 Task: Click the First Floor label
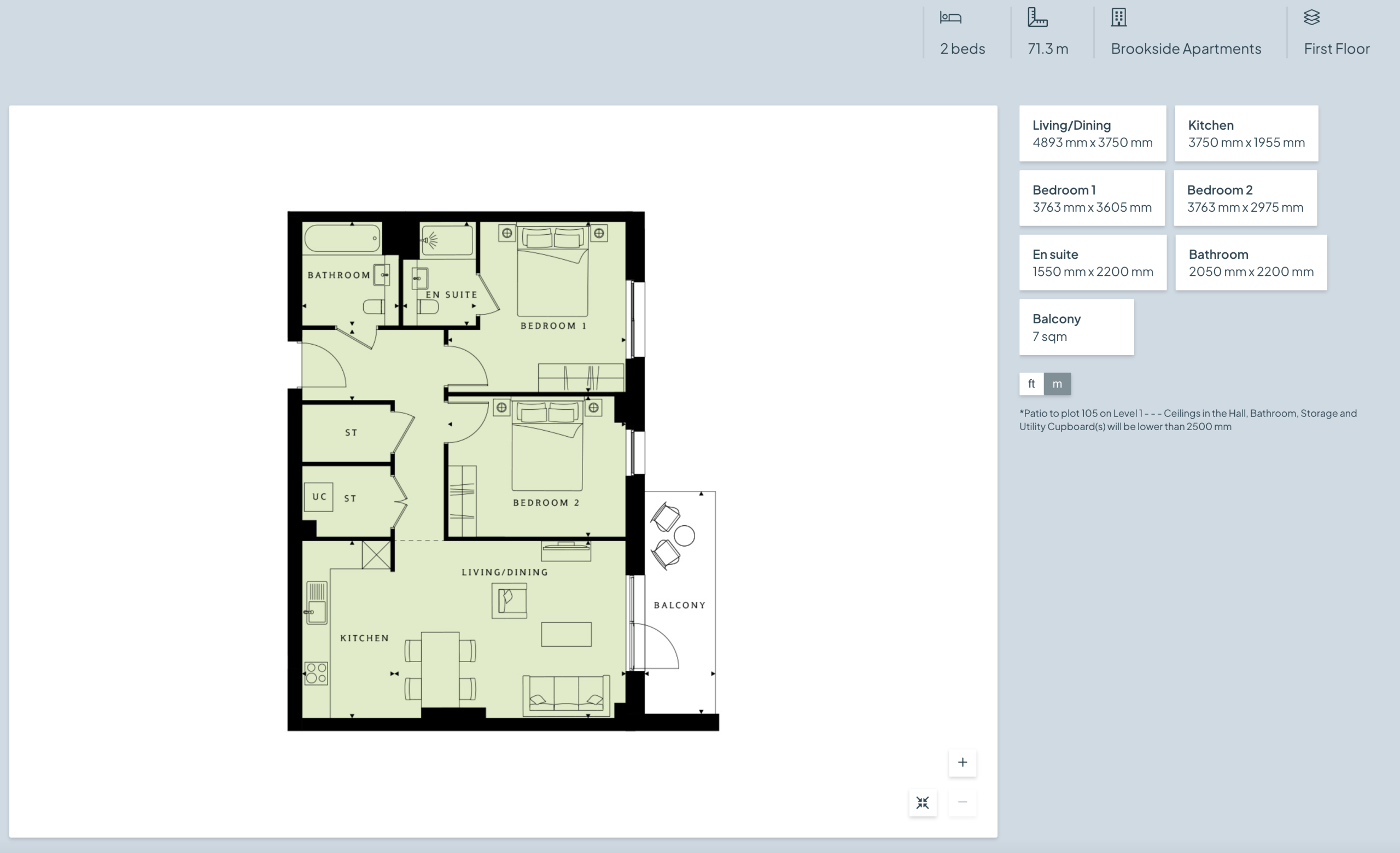tap(1337, 49)
